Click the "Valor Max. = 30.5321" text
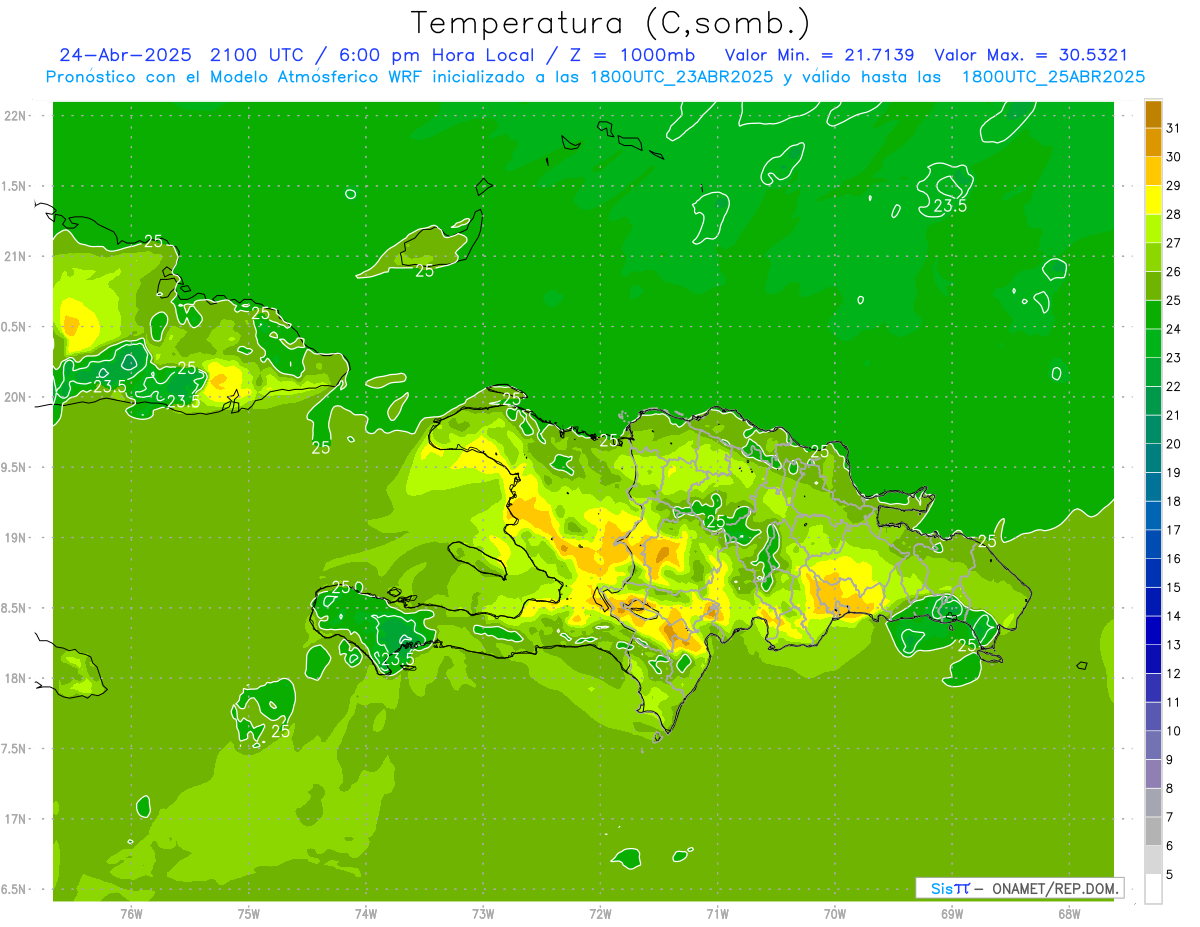 coord(1031,55)
